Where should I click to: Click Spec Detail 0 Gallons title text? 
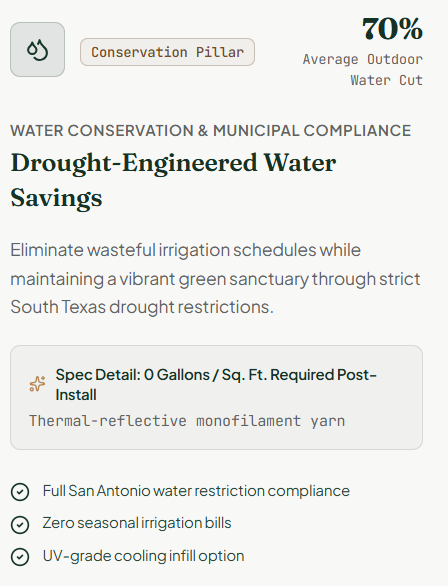[216, 385]
